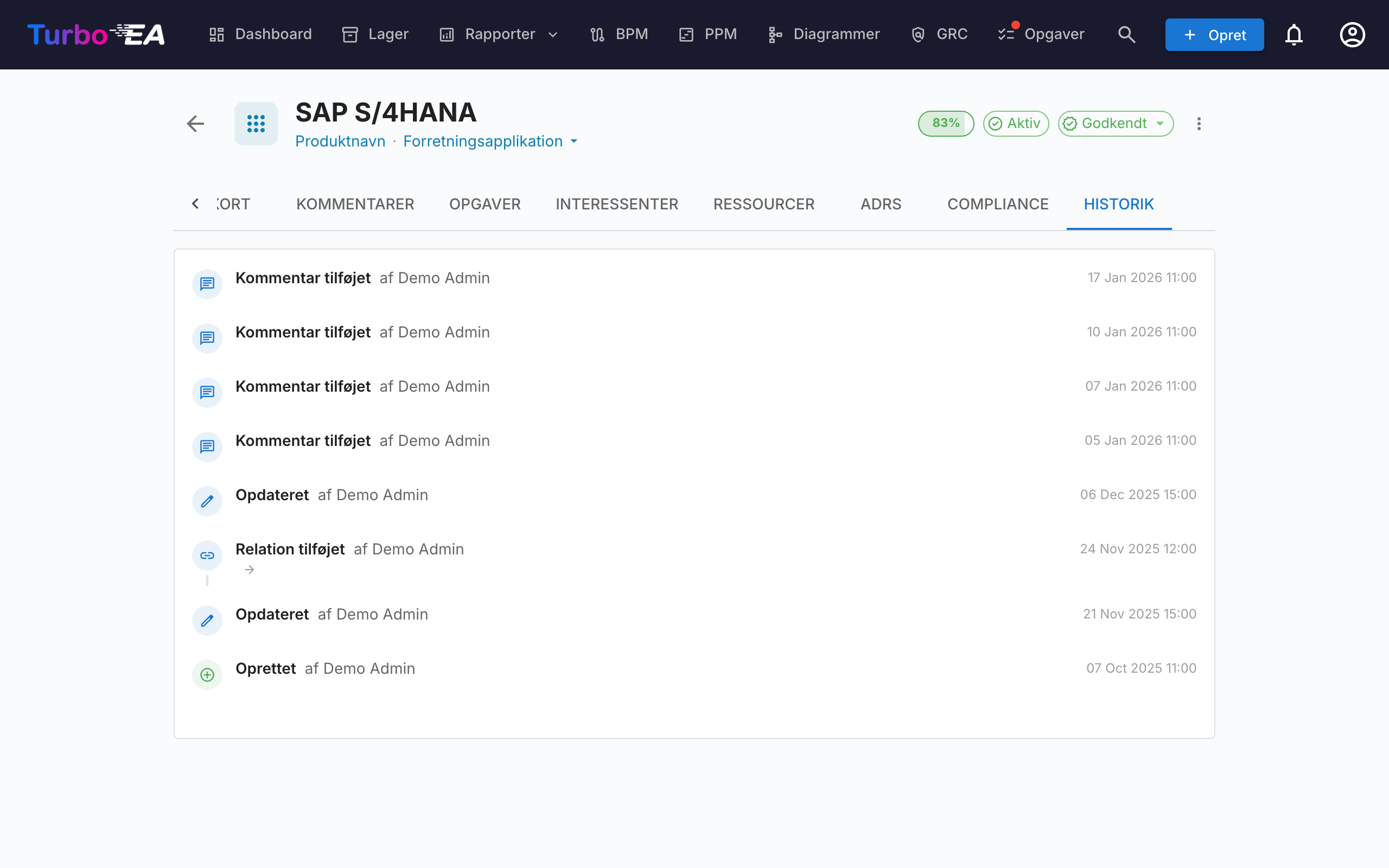This screenshot has width=1389, height=868.
Task: Click pencil icon for 21 Nov 2025 update
Action: click(x=207, y=621)
